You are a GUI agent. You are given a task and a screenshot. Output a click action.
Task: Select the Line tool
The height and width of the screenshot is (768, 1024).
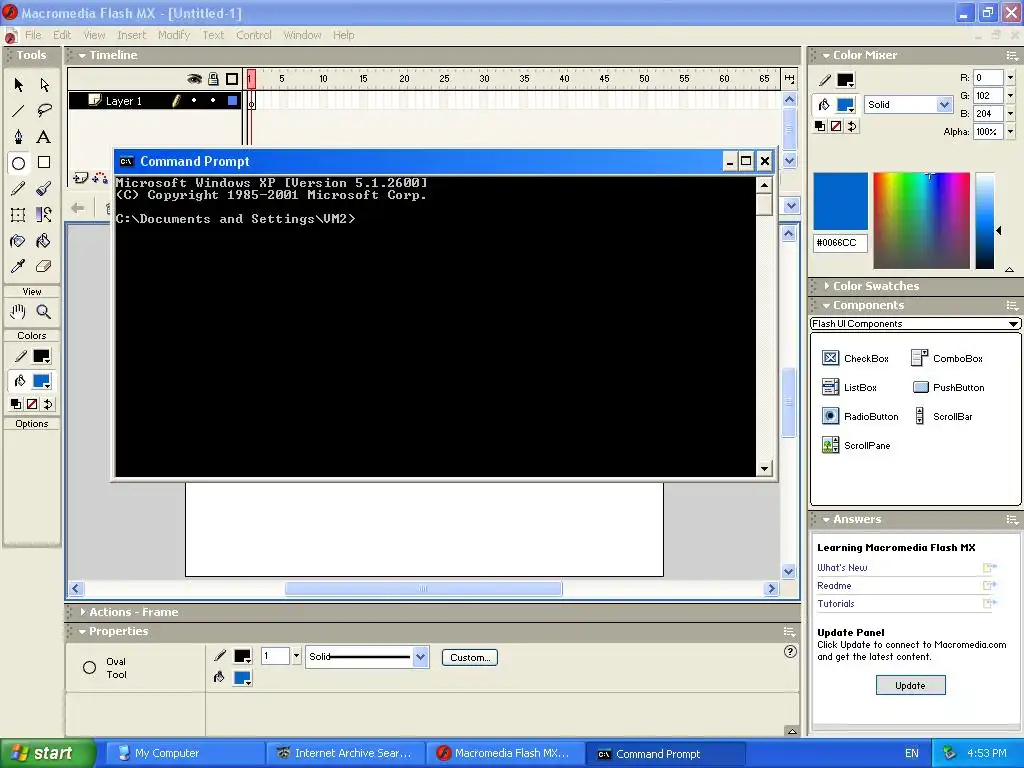click(x=18, y=111)
